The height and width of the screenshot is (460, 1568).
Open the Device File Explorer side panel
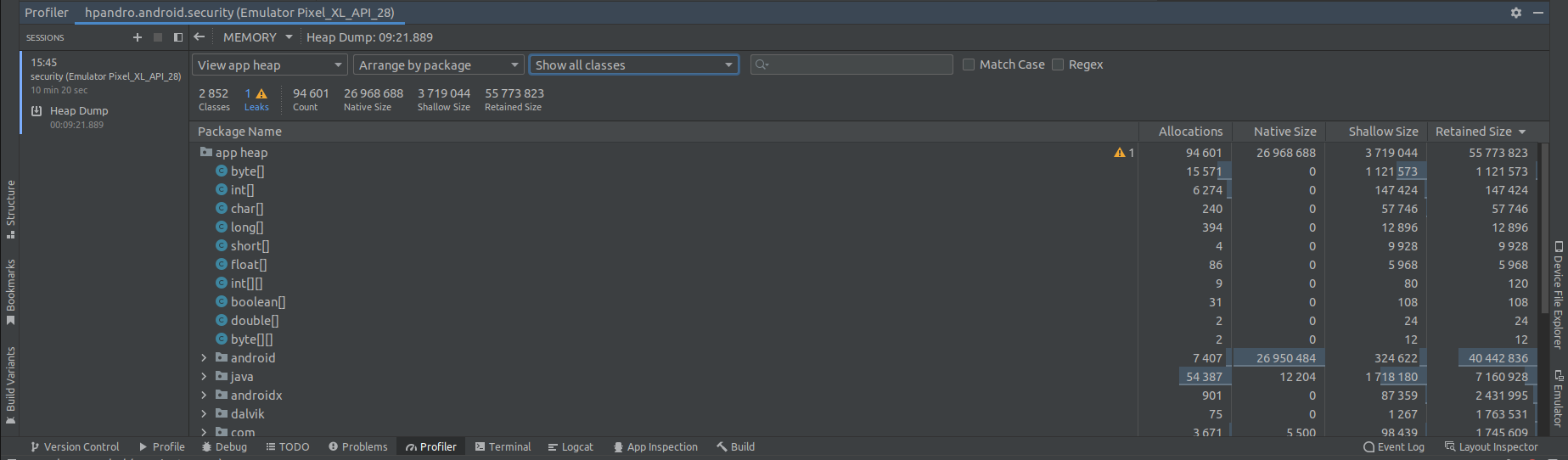1559,295
